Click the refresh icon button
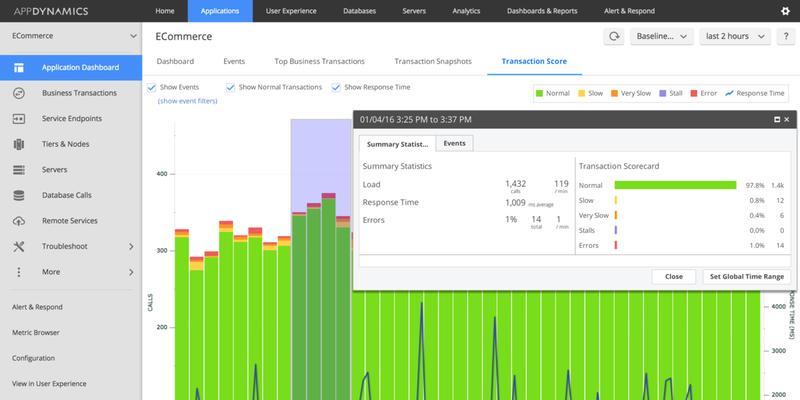 (614, 36)
